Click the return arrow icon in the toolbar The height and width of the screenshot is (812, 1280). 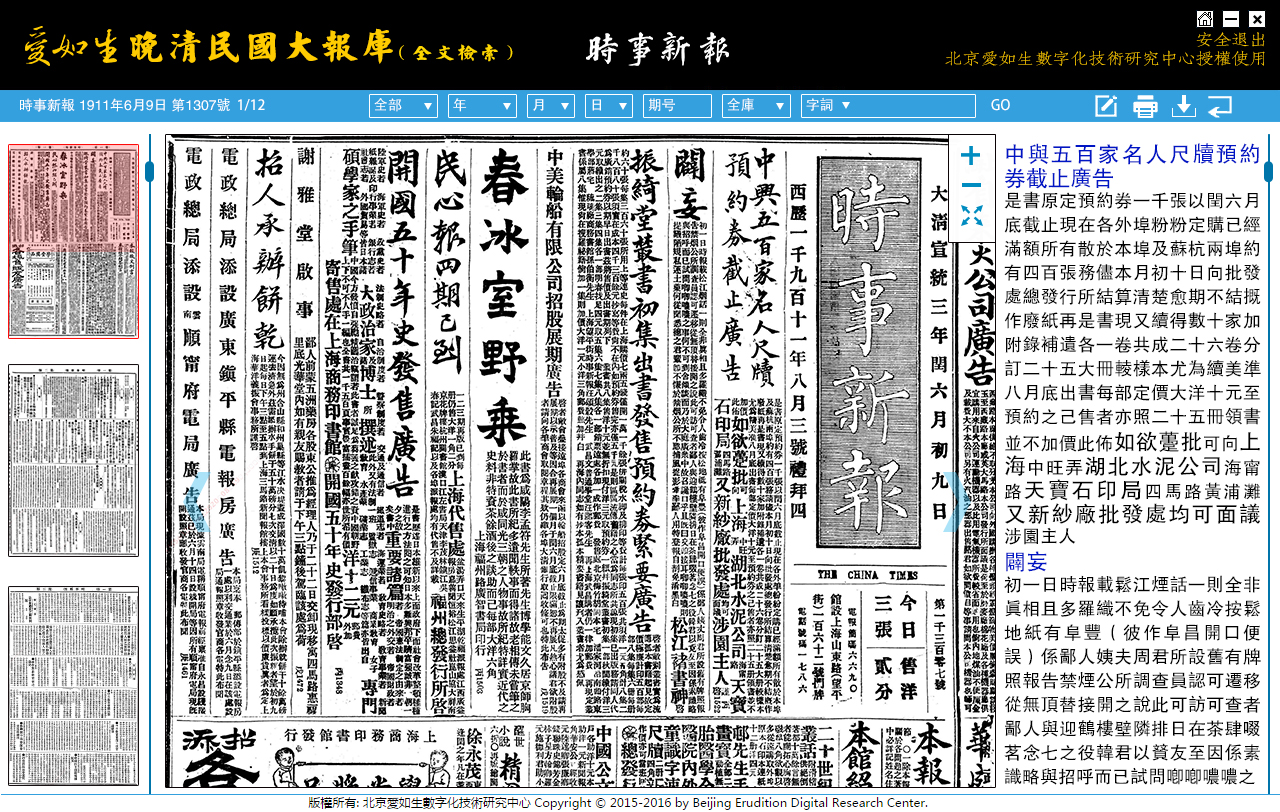click(1222, 104)
